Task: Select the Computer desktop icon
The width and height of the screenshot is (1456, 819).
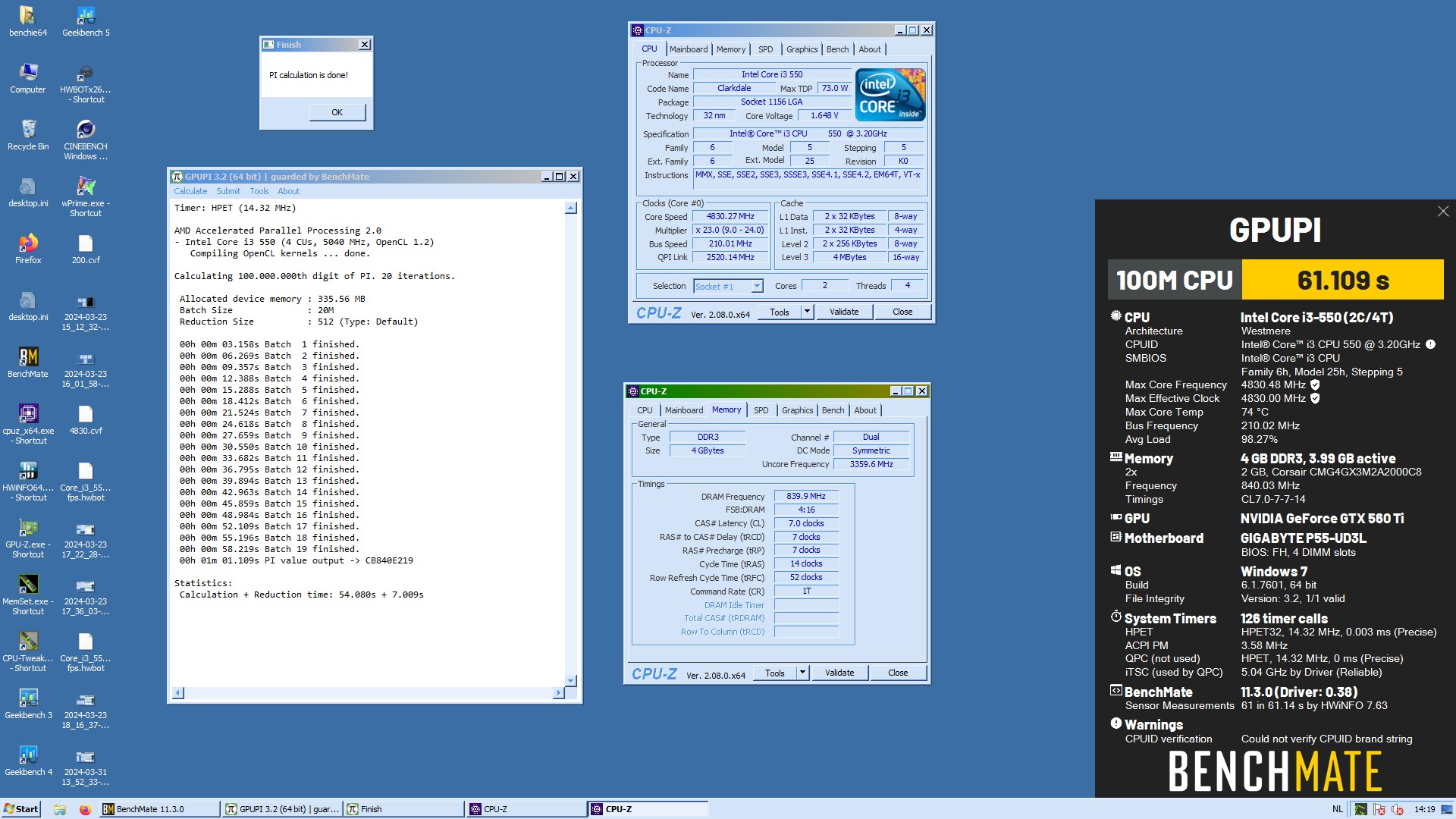Action: pyautogui.click(x=28, y=79)
